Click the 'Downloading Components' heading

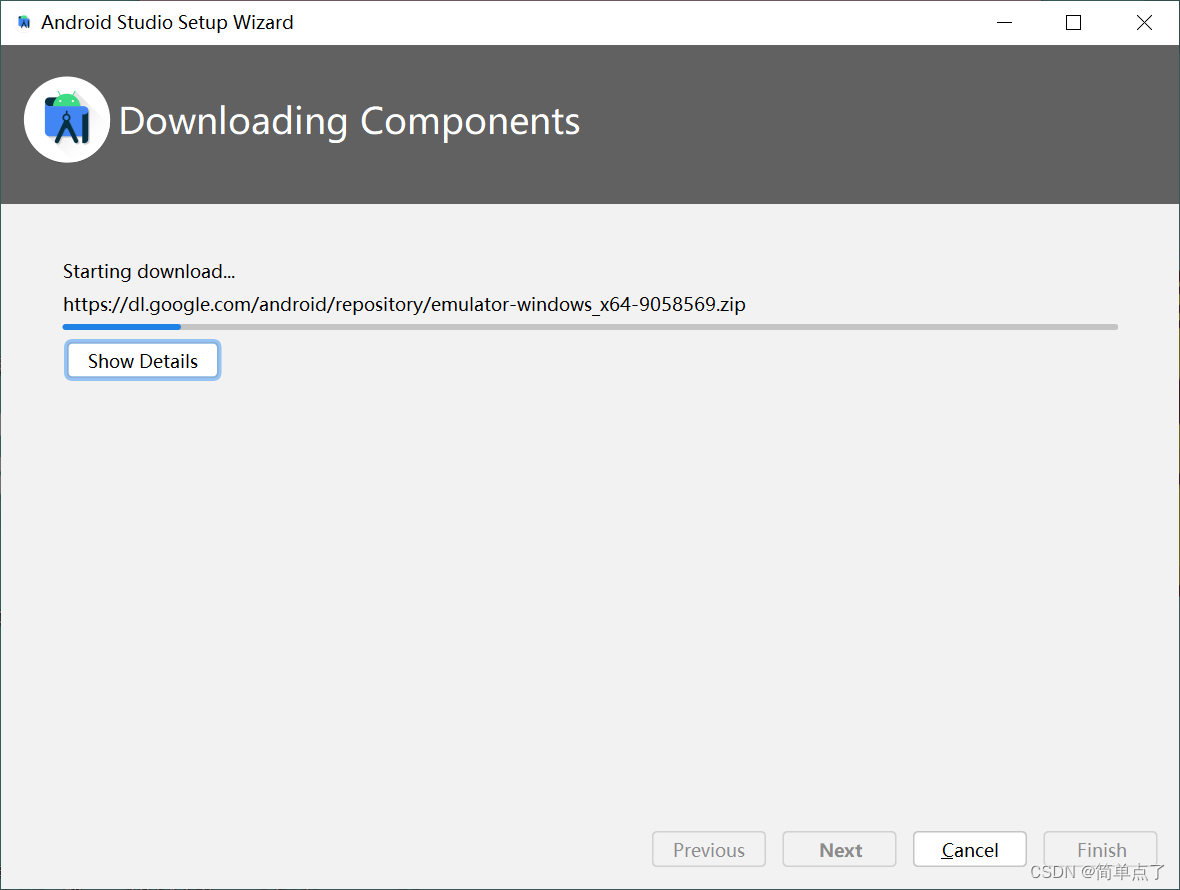(349, 121)
